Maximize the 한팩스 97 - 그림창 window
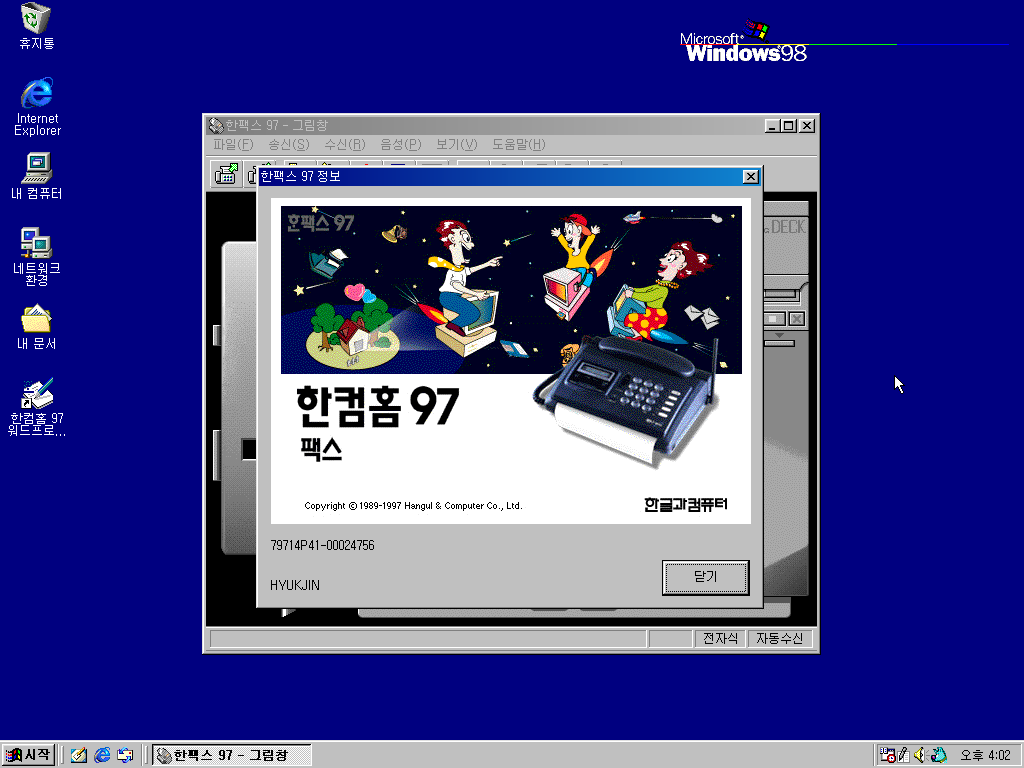Screen dimensions: 1024x768 789,125
